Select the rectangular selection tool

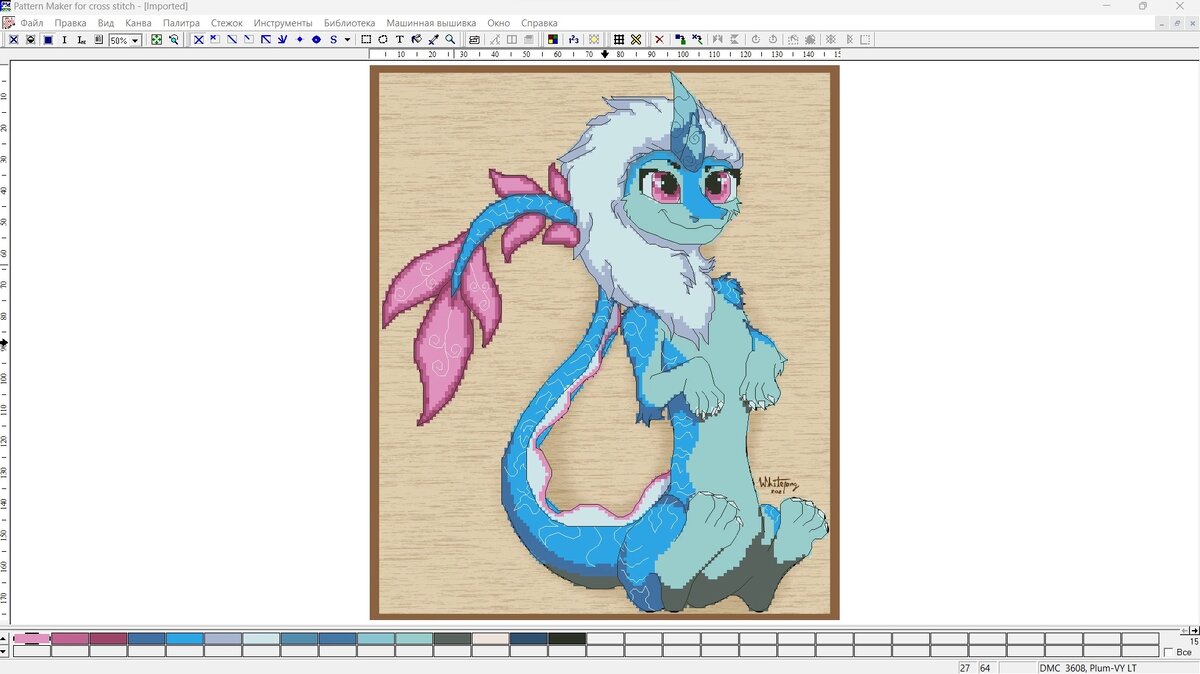tap(366, 40)
